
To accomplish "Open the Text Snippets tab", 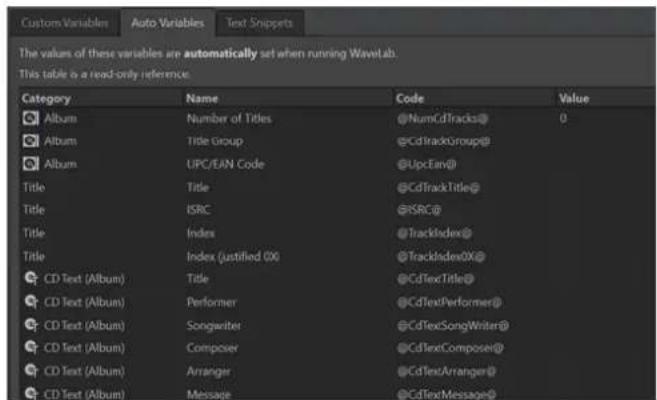I will coord(259,23).
